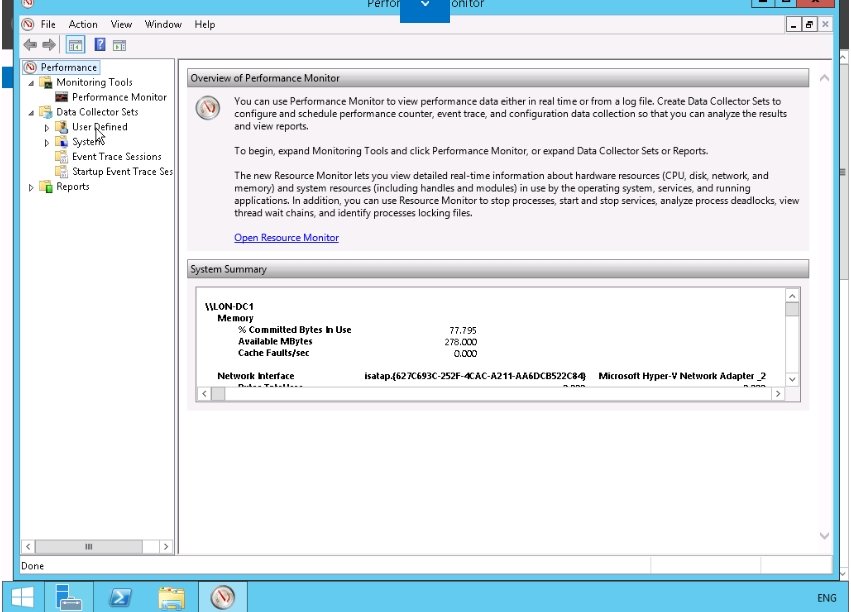Toggle the Show/Hide Action Pane icon
This screenshot has height=612, width=851.
[119, 45]
